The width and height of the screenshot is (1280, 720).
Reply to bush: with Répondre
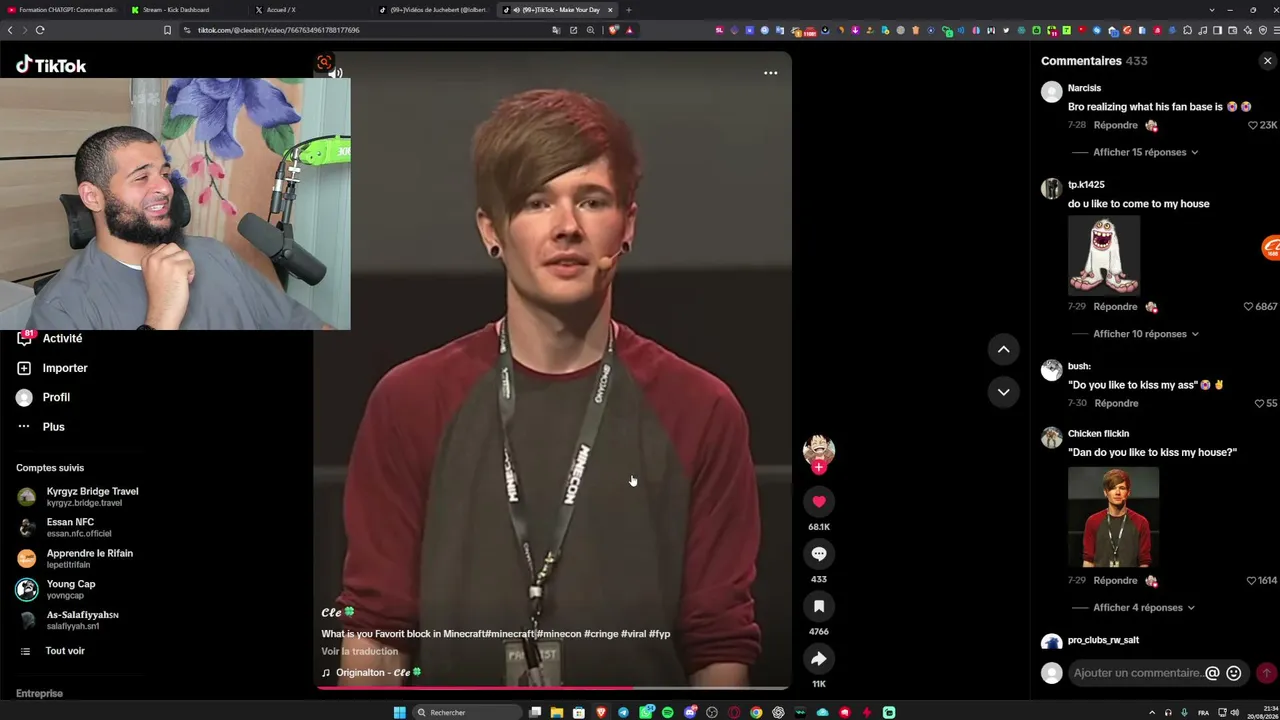pyautogui.click(x=1116, y=403)
